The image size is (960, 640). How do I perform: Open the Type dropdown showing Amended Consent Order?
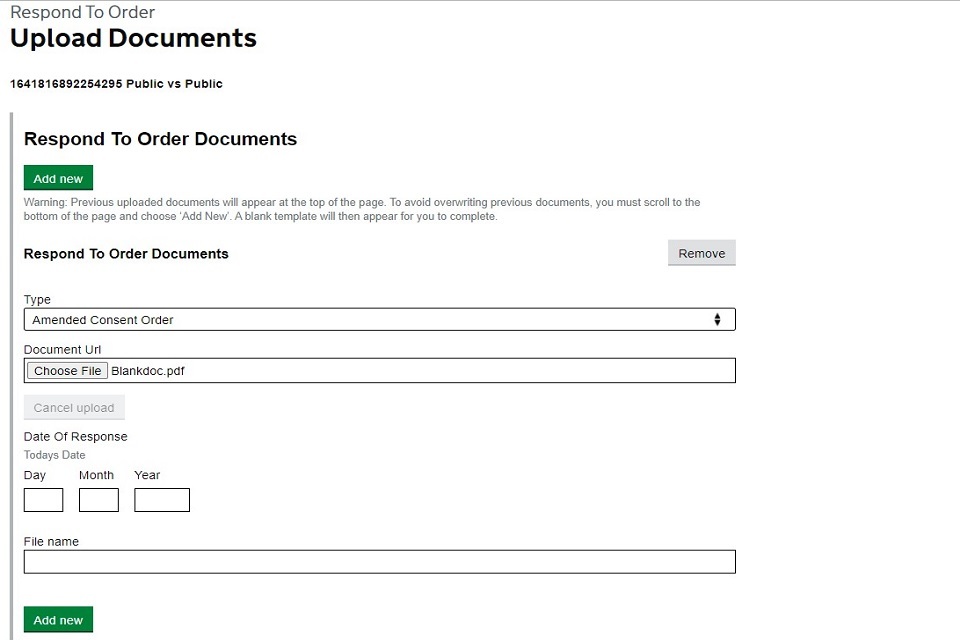[x=379, y=320]
